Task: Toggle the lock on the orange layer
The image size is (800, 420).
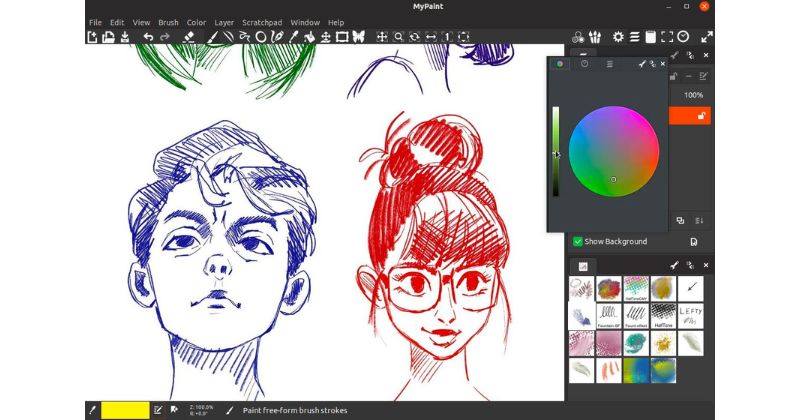Action: click(x=702, y=116)
